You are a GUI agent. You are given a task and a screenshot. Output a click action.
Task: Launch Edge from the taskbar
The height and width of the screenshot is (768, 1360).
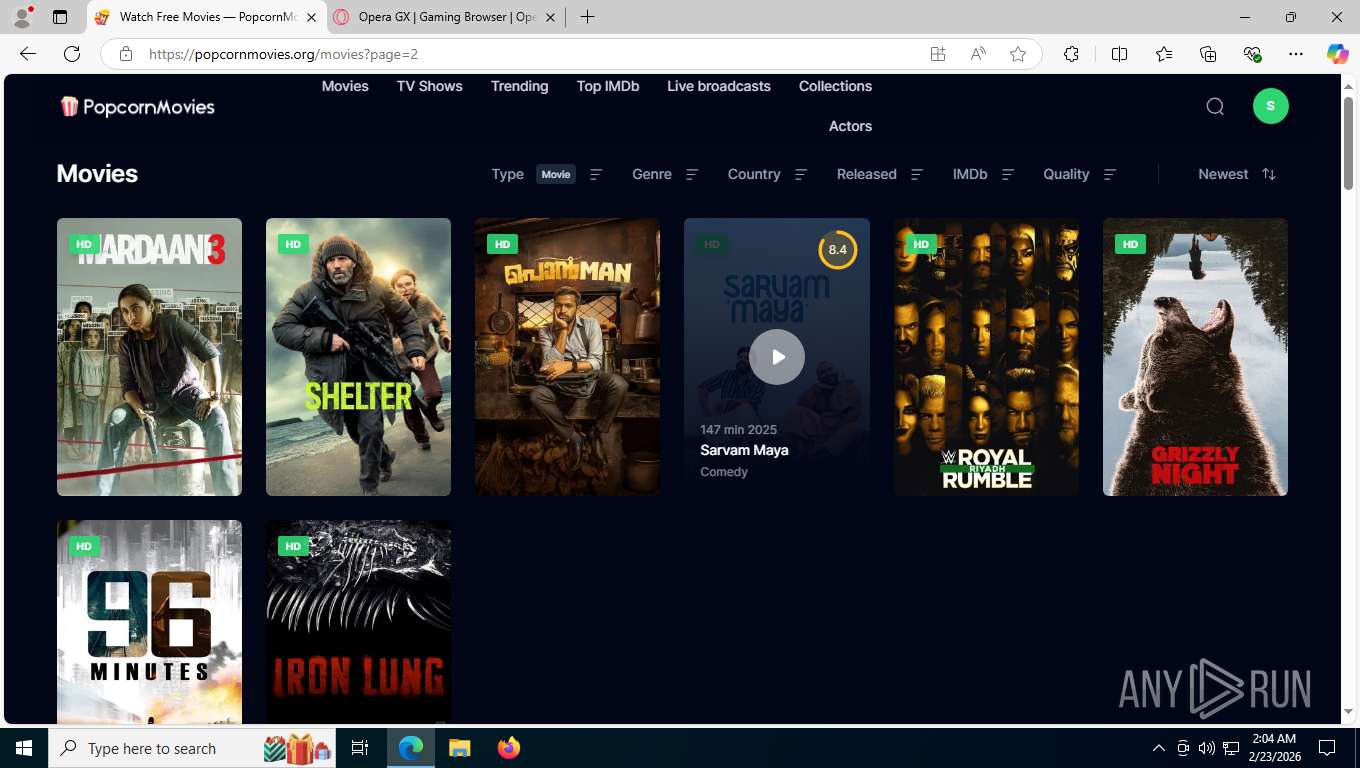(411, 748)
